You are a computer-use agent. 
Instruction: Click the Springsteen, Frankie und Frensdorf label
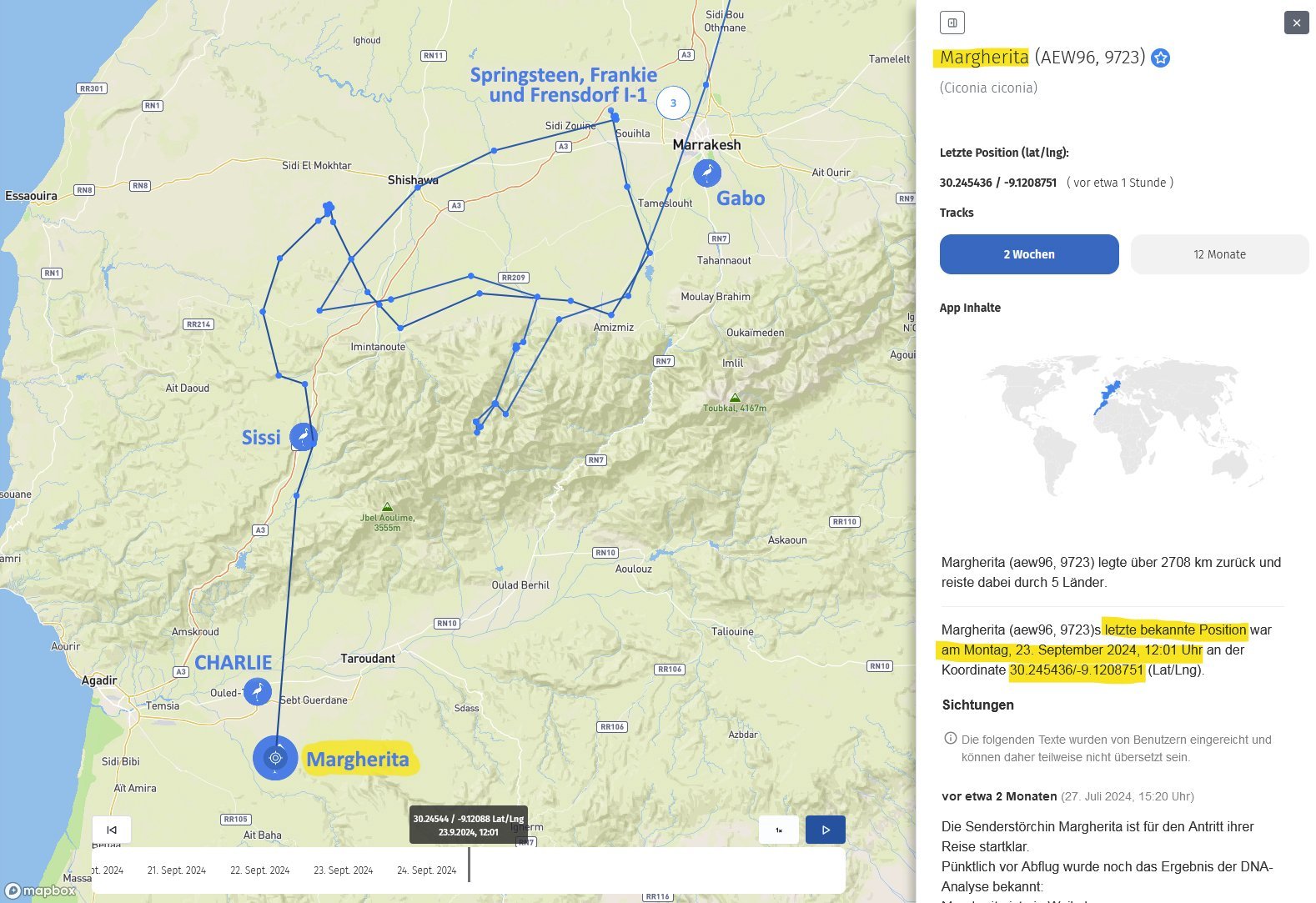click(563, 85)
